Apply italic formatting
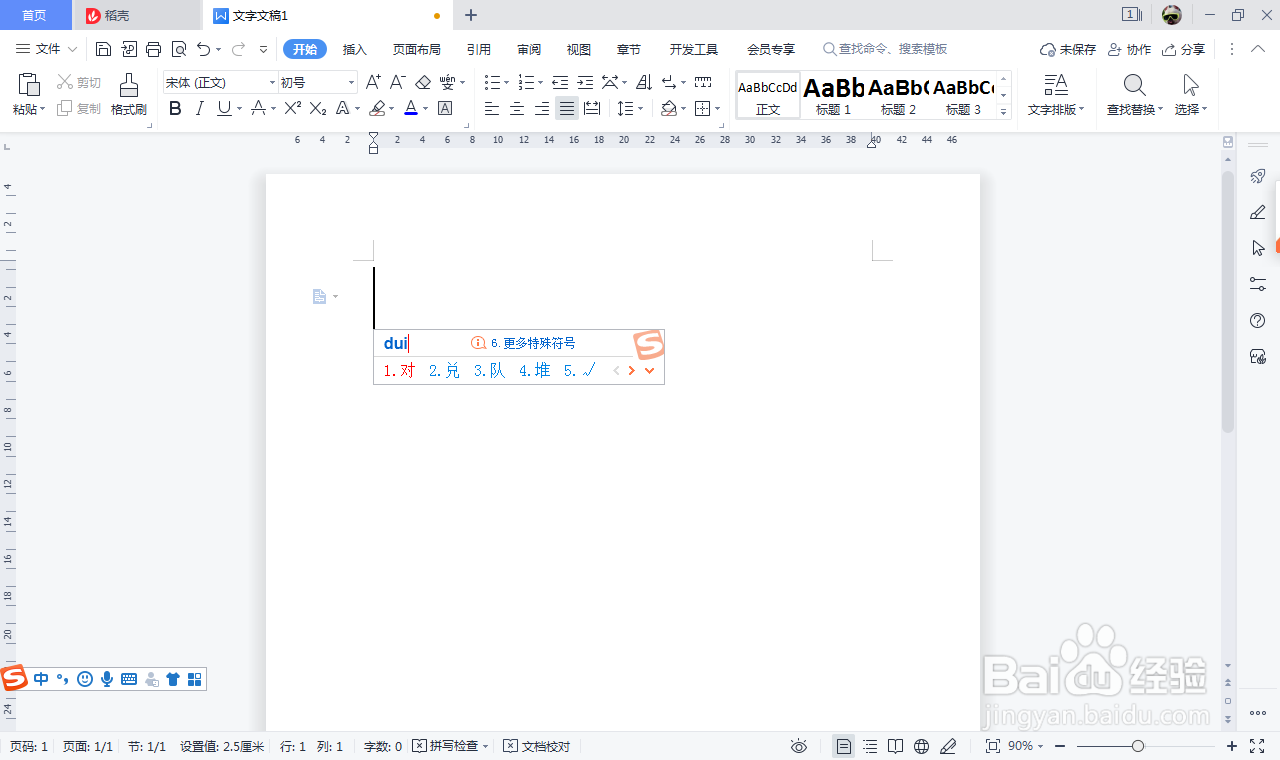 coord(197,108)
